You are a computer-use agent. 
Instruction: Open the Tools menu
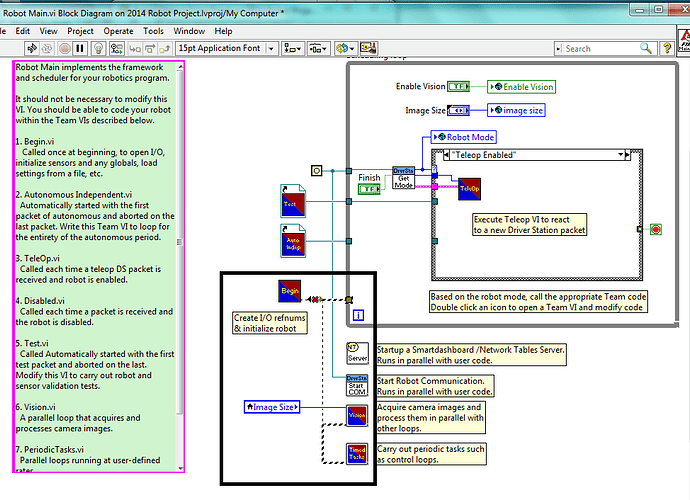tap(153, 31)
